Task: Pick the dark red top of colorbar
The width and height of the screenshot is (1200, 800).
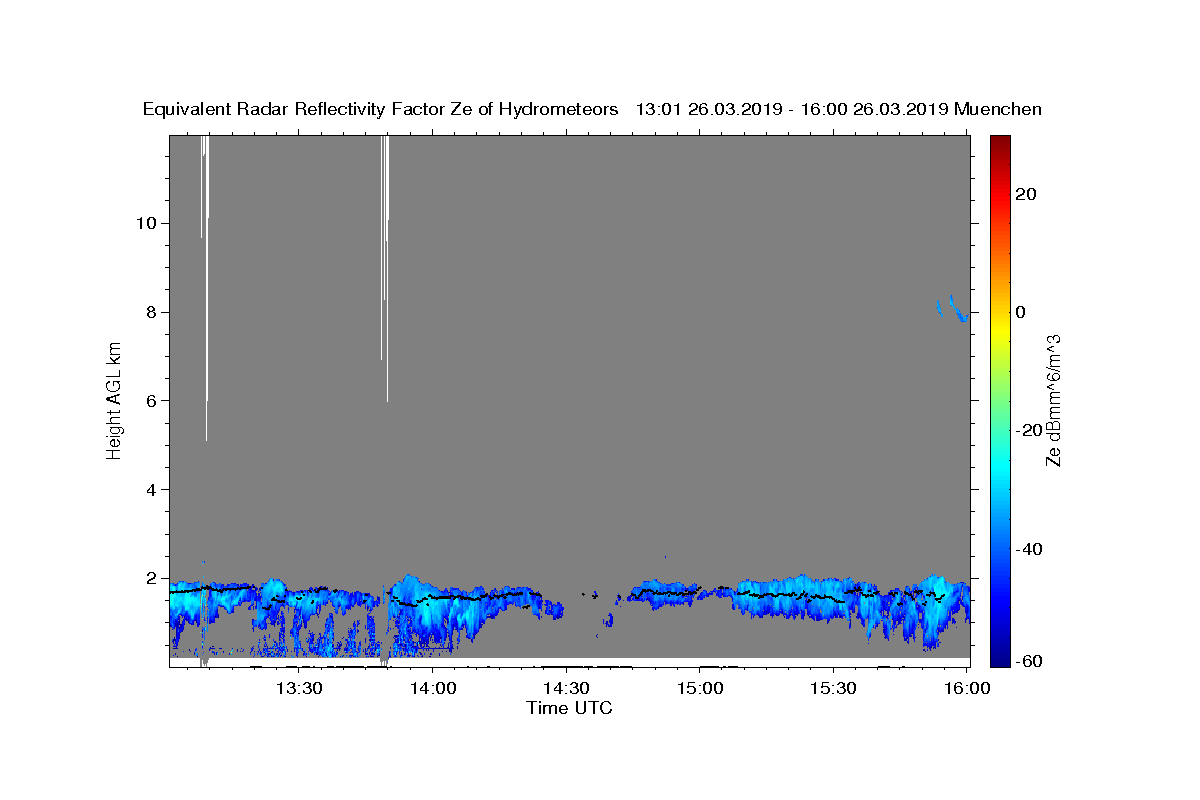Action: (x=999, y=141)
